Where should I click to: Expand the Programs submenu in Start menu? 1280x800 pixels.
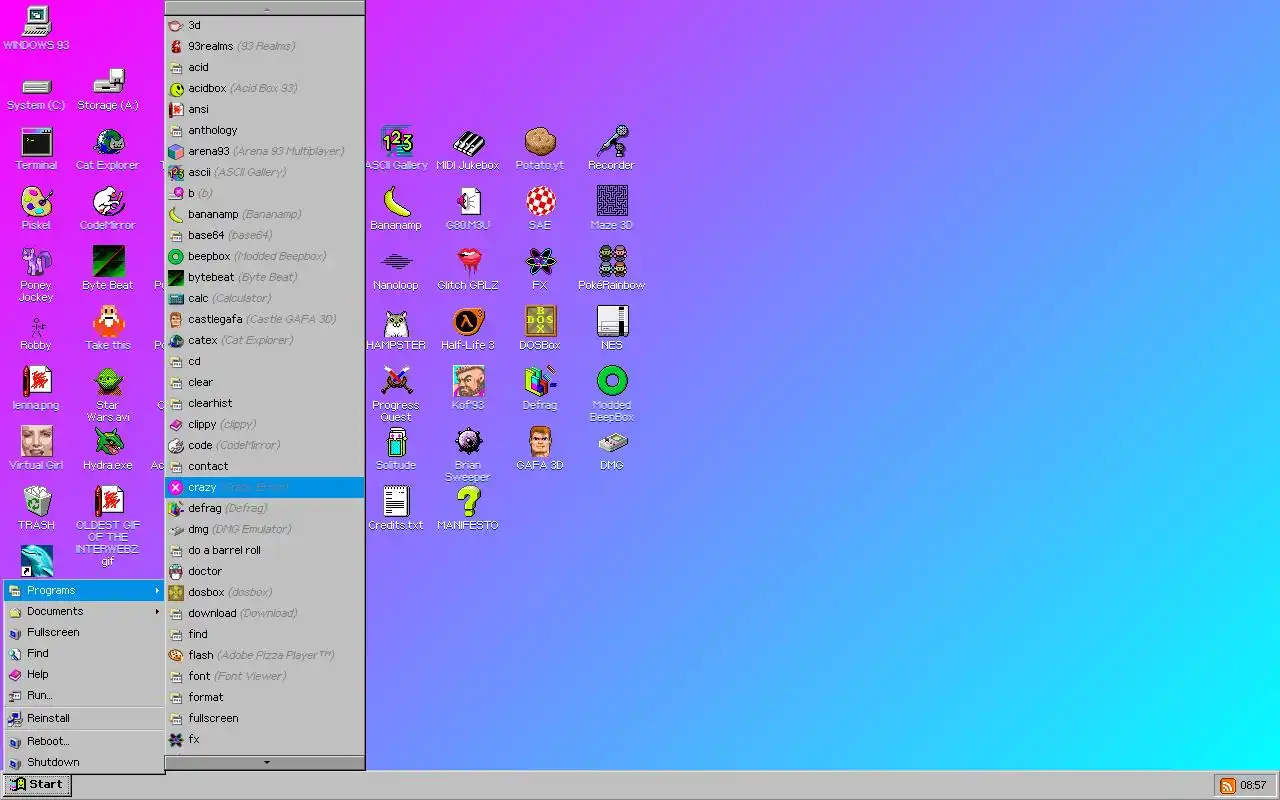(84, 590)
